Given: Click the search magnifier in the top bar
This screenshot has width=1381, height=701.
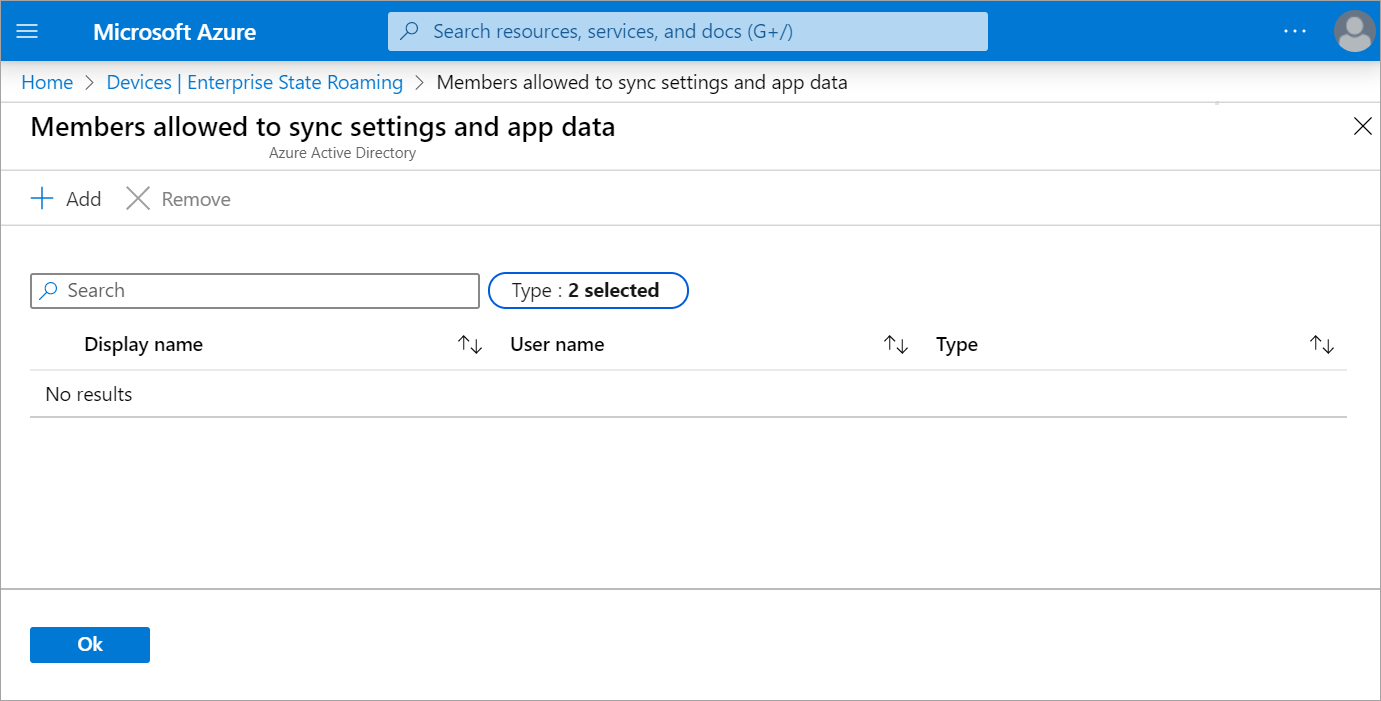Looking at the screenshot, I should (x=410, y=31).
